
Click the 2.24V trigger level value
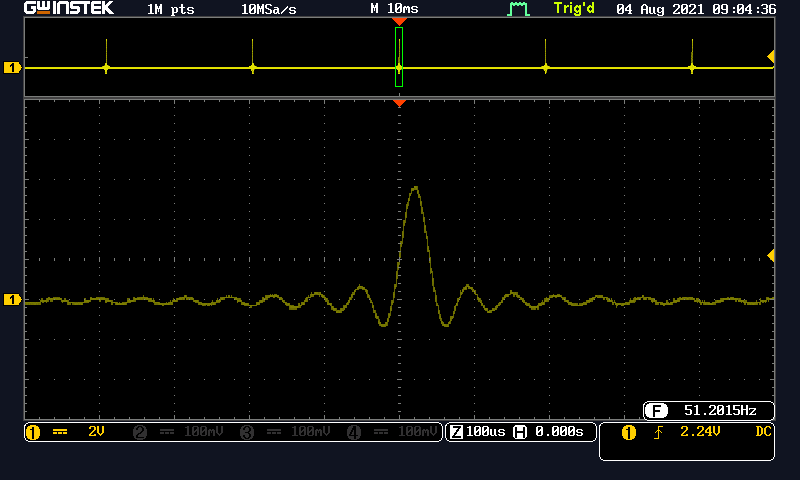coord(700,432)
